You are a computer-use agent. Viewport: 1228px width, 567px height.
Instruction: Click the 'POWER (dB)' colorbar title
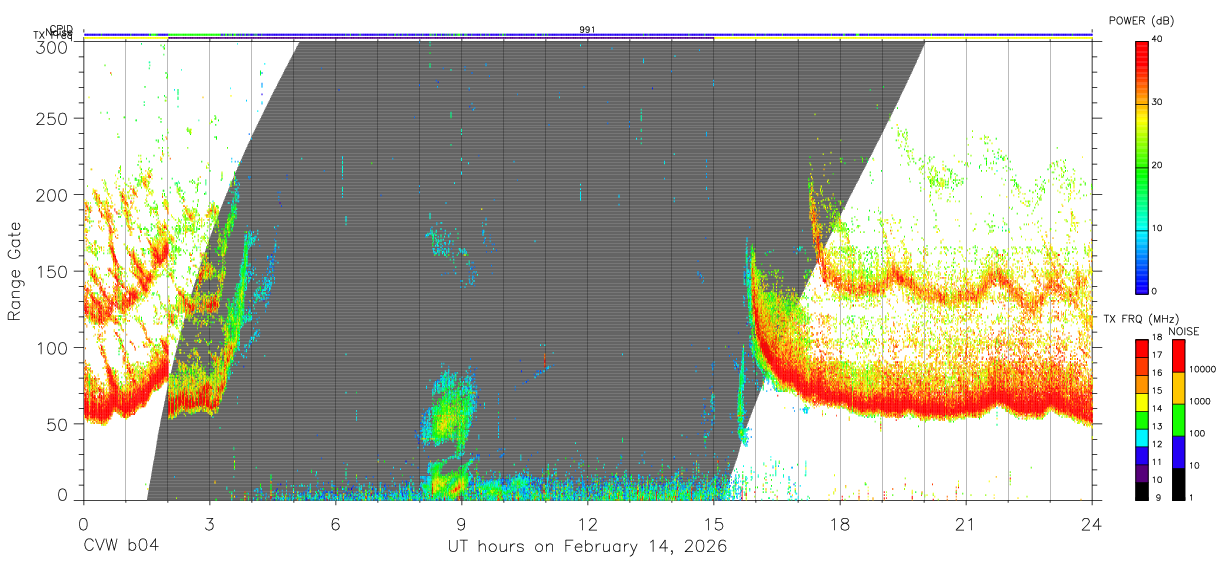(x=1142, y=21)
